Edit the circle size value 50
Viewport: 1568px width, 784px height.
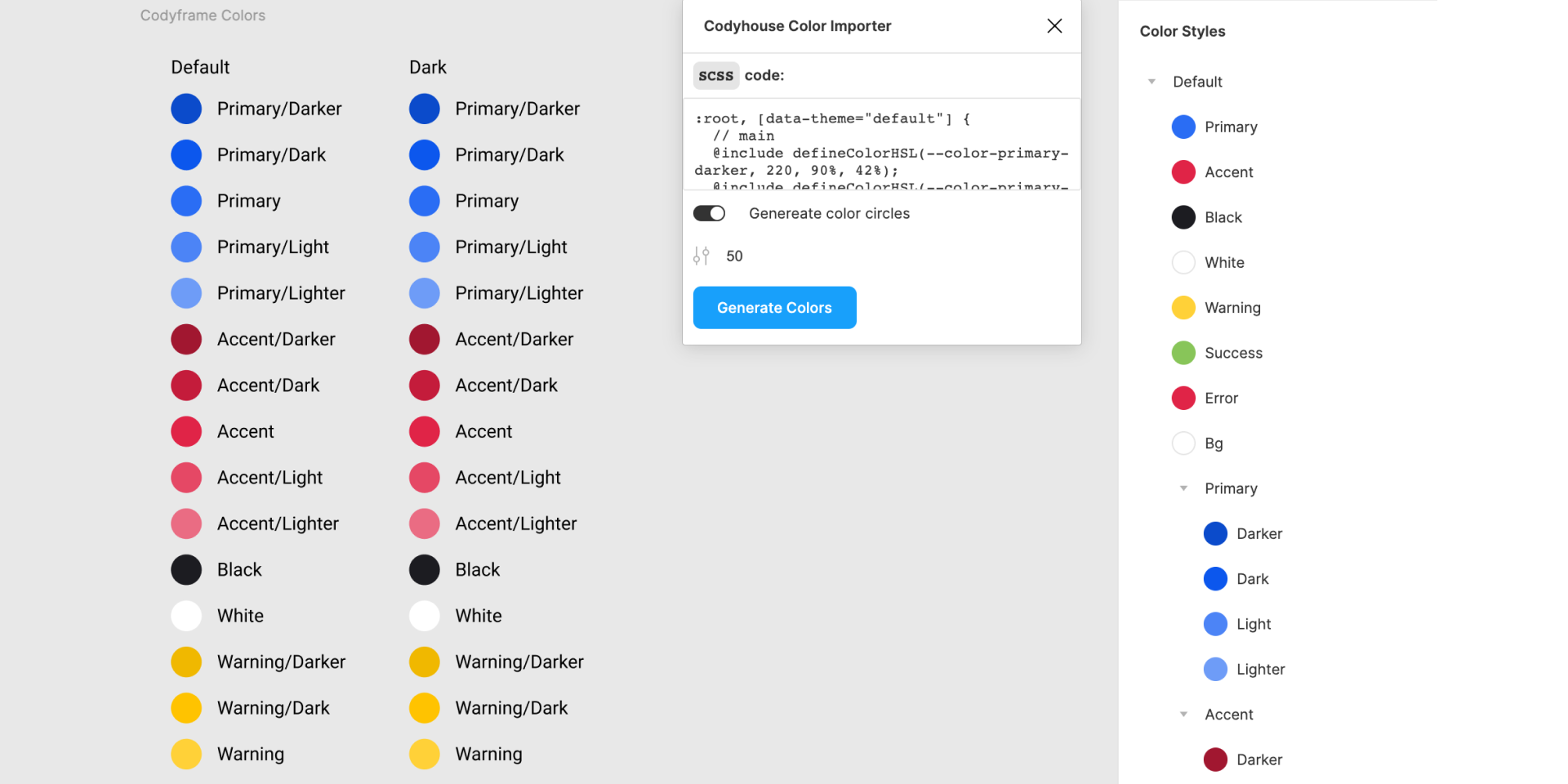pos(734,256)
